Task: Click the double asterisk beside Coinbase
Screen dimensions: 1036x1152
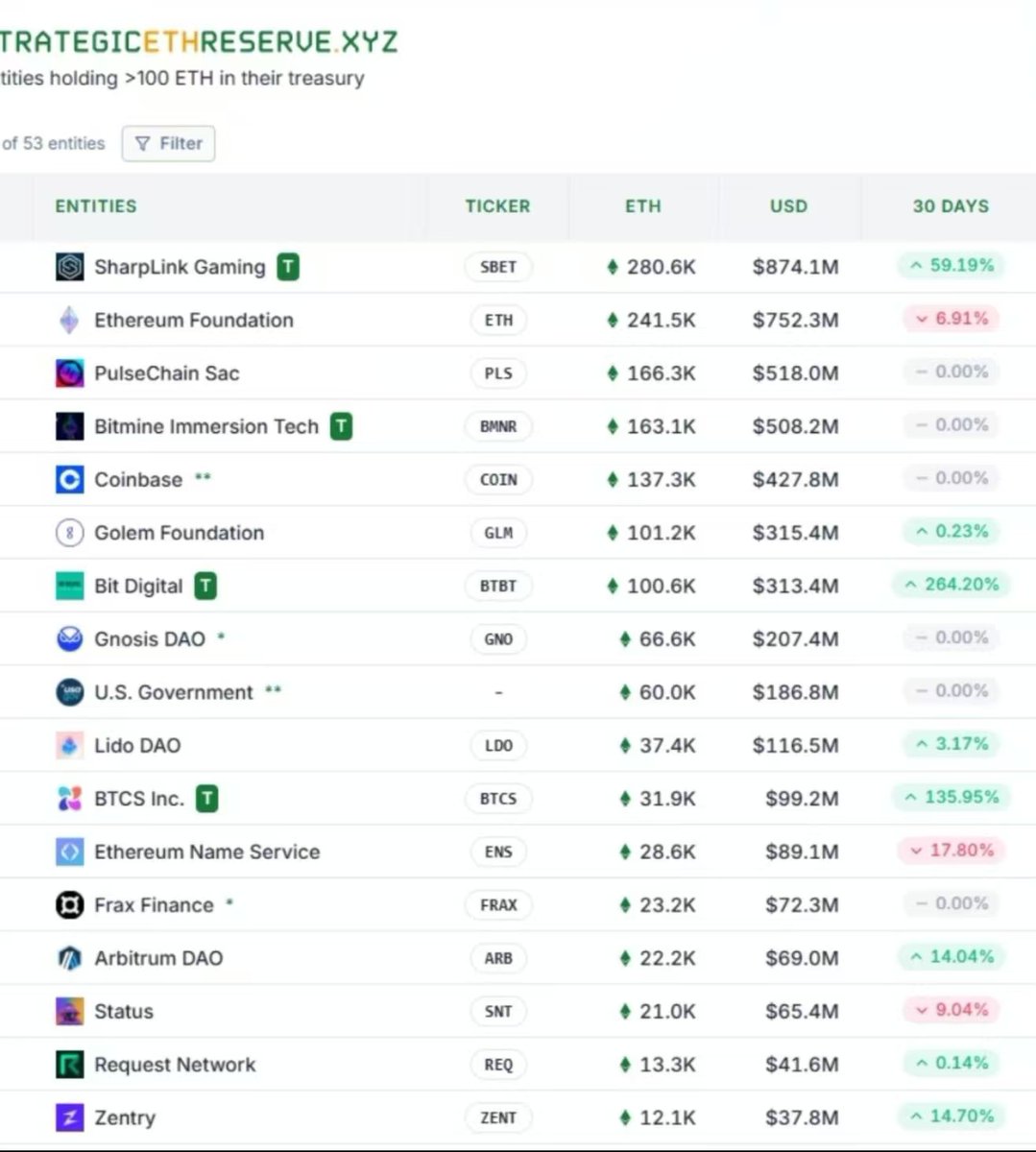Action: (x=203, y=477)
